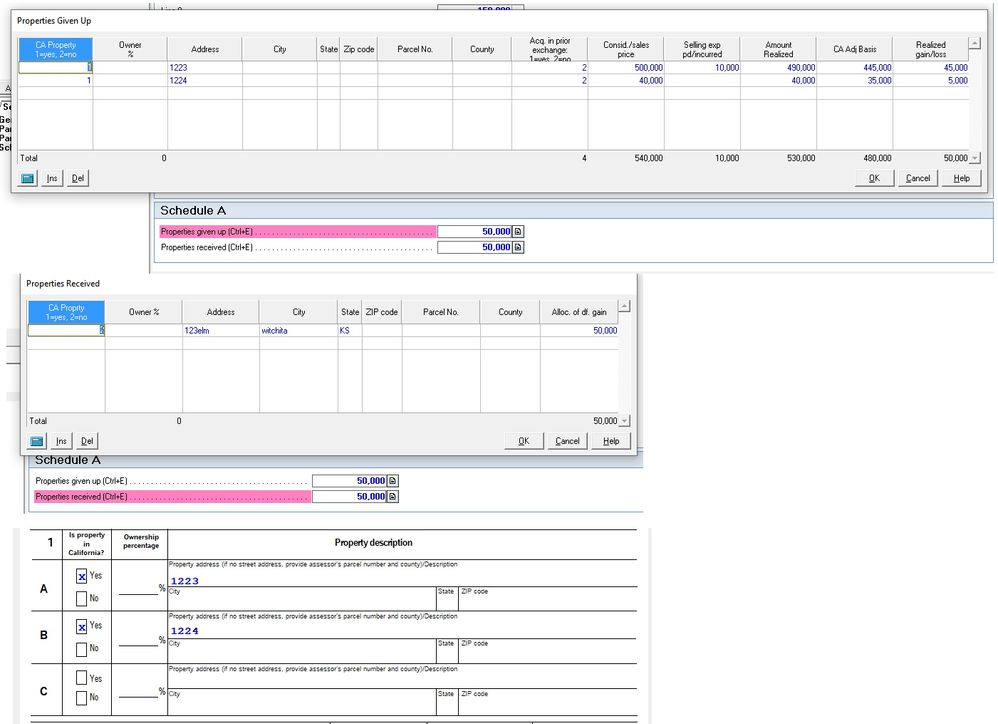Check Yes checkbox for property C
The image size is (998, 724).
pos(82,679)
